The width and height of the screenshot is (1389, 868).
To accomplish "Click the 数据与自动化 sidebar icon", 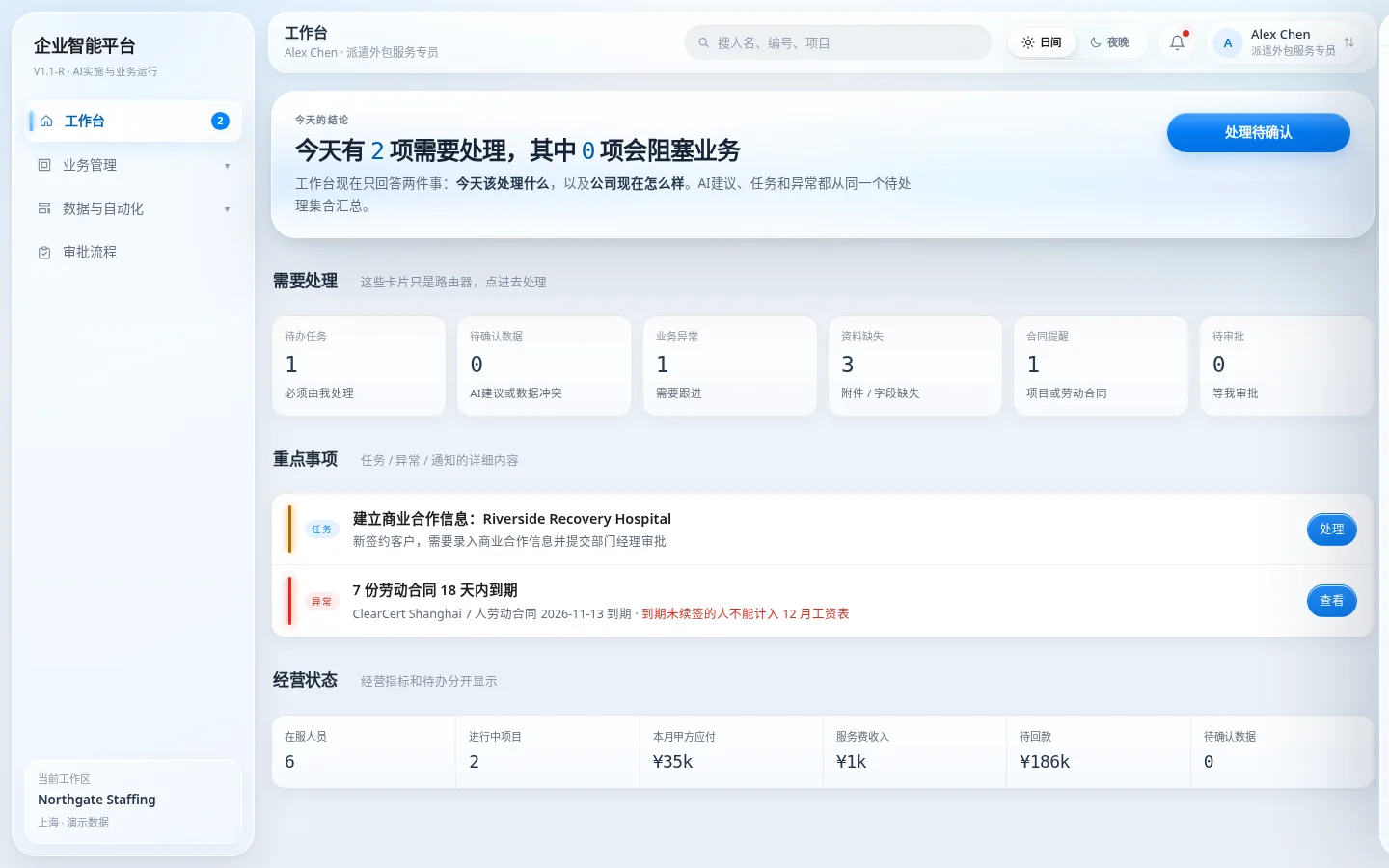I will [x=44, y=208].
